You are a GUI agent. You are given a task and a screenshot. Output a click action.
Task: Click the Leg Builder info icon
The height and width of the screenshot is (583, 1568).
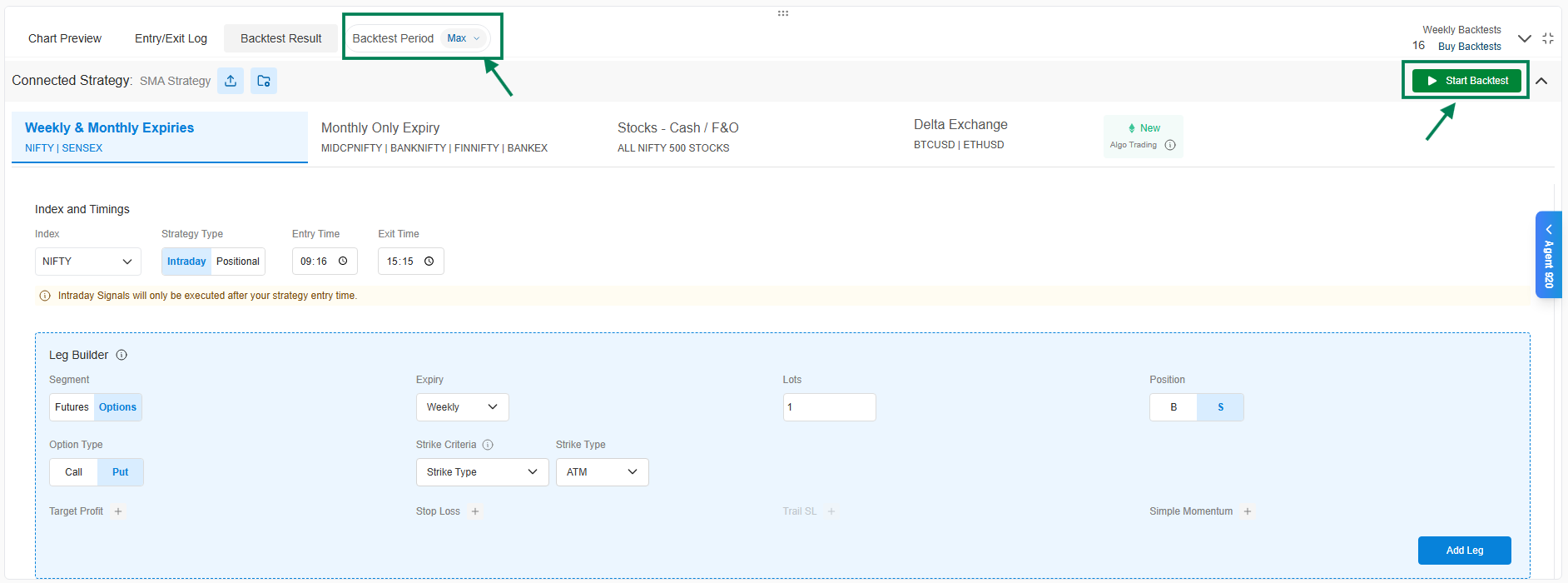pyautogui.click(x=122, y=355)
